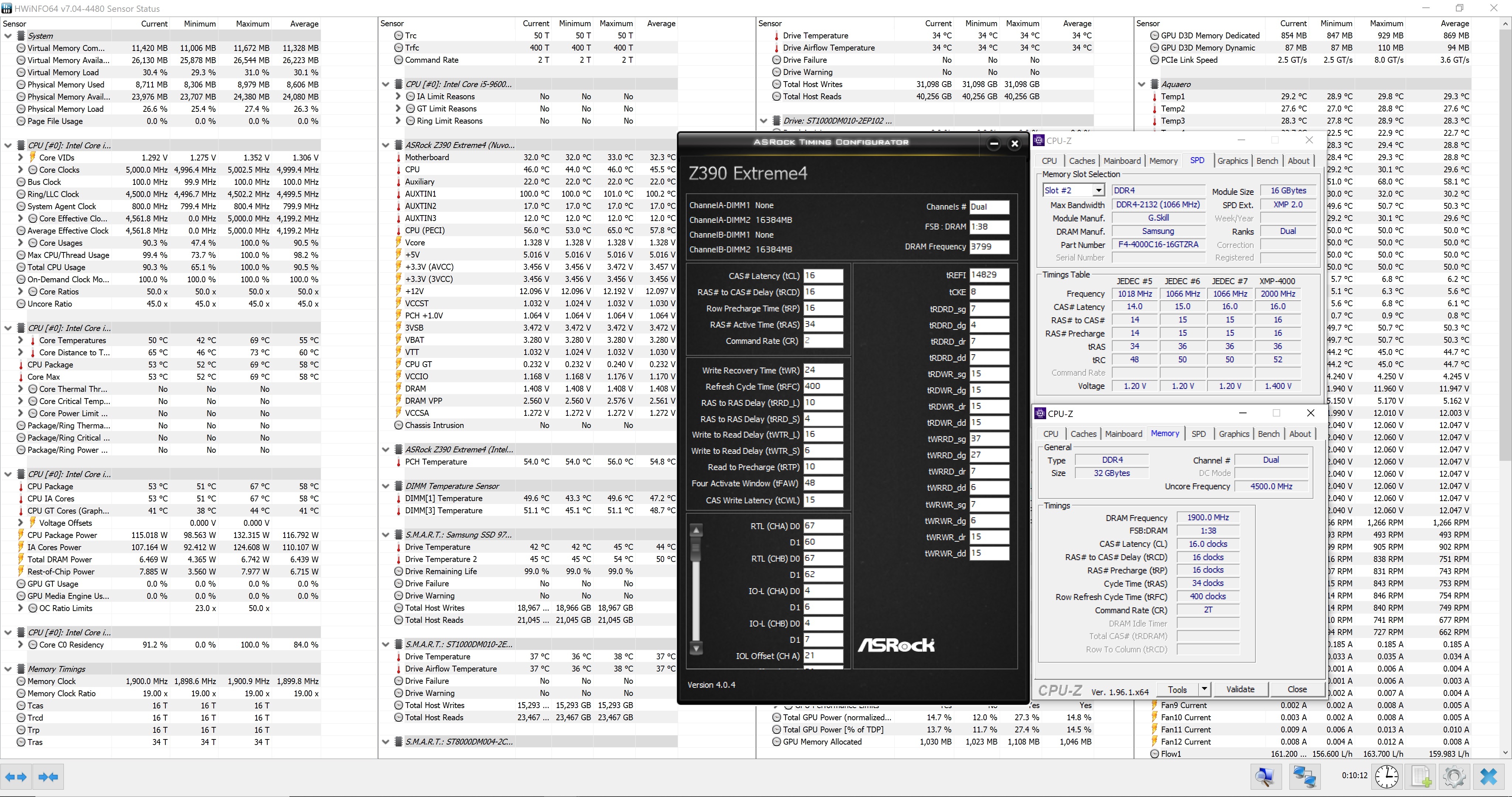
Task: Close sensors with the blue X icon
Action: click(1488, 776)
